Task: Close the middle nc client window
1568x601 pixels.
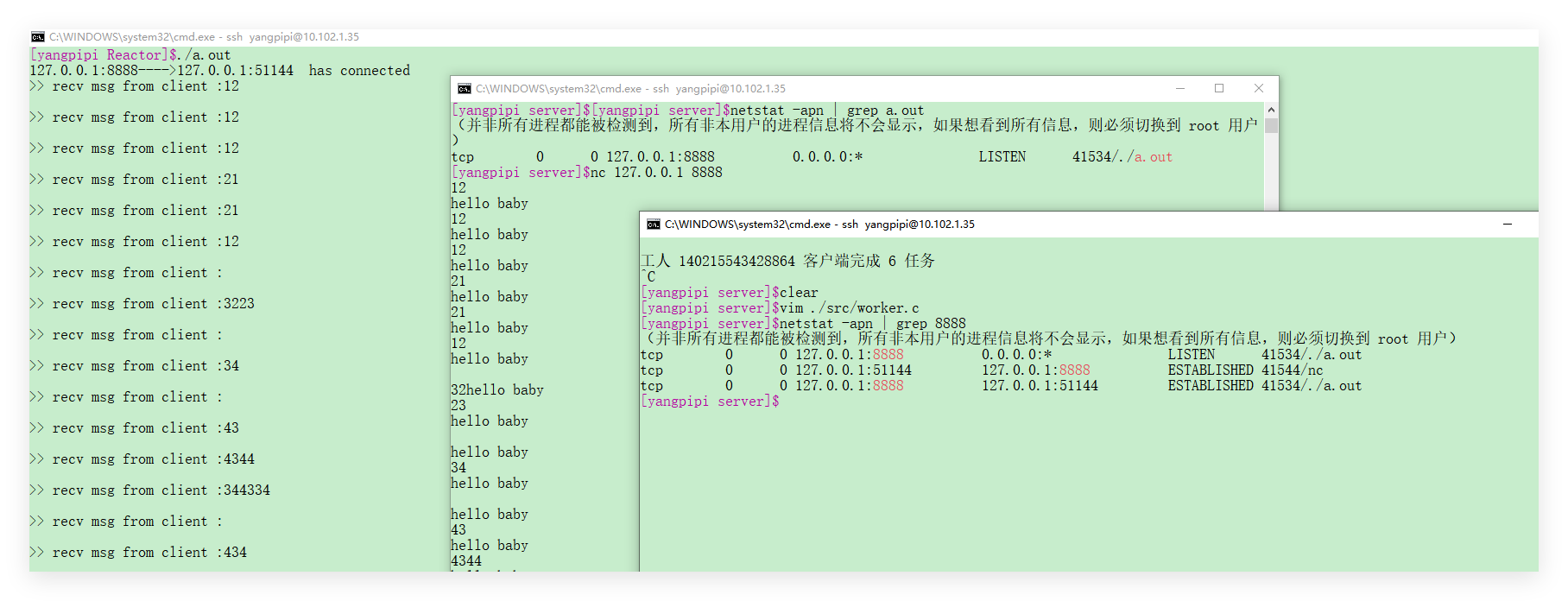Action: pos(1259,89)
